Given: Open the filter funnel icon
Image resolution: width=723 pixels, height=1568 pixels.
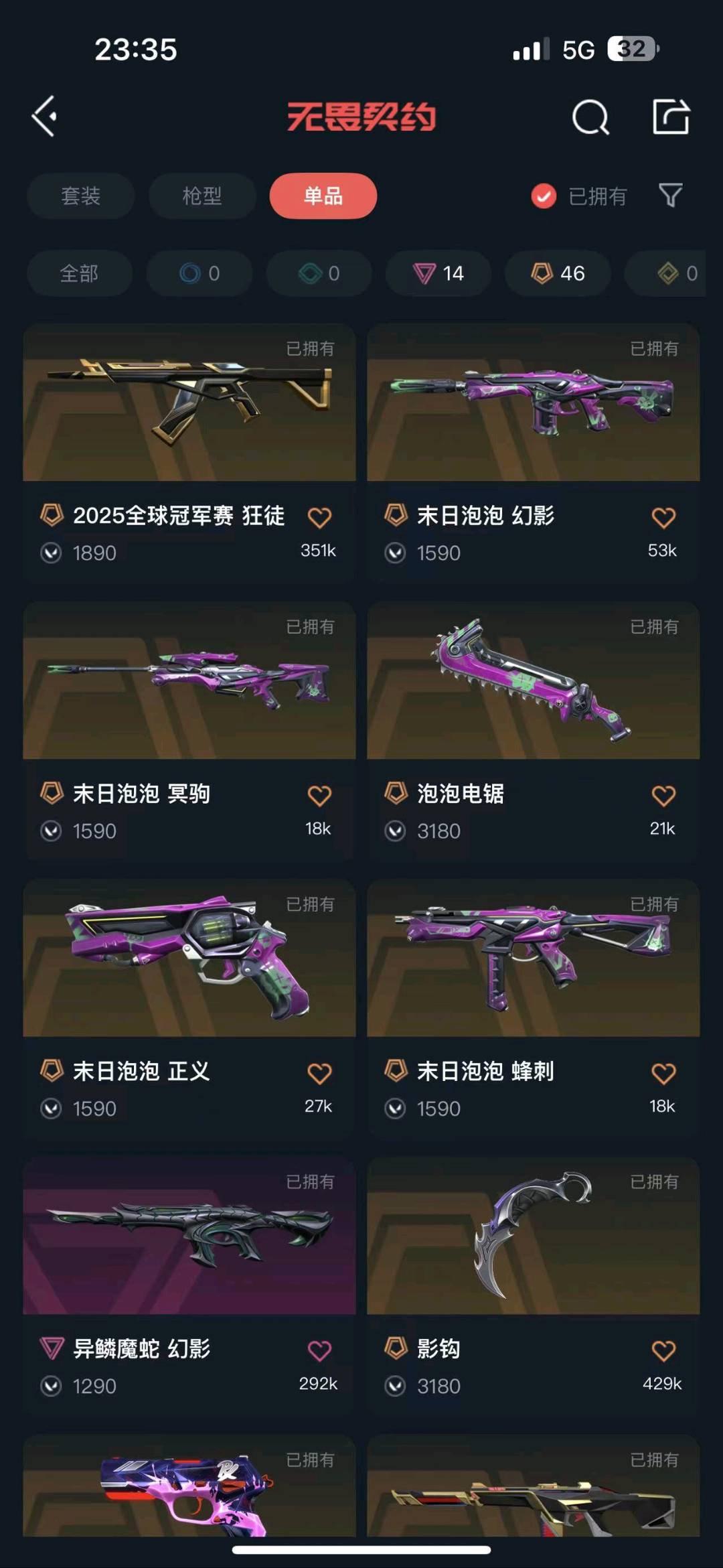Looking at the screenshot, I should point(670,196).
